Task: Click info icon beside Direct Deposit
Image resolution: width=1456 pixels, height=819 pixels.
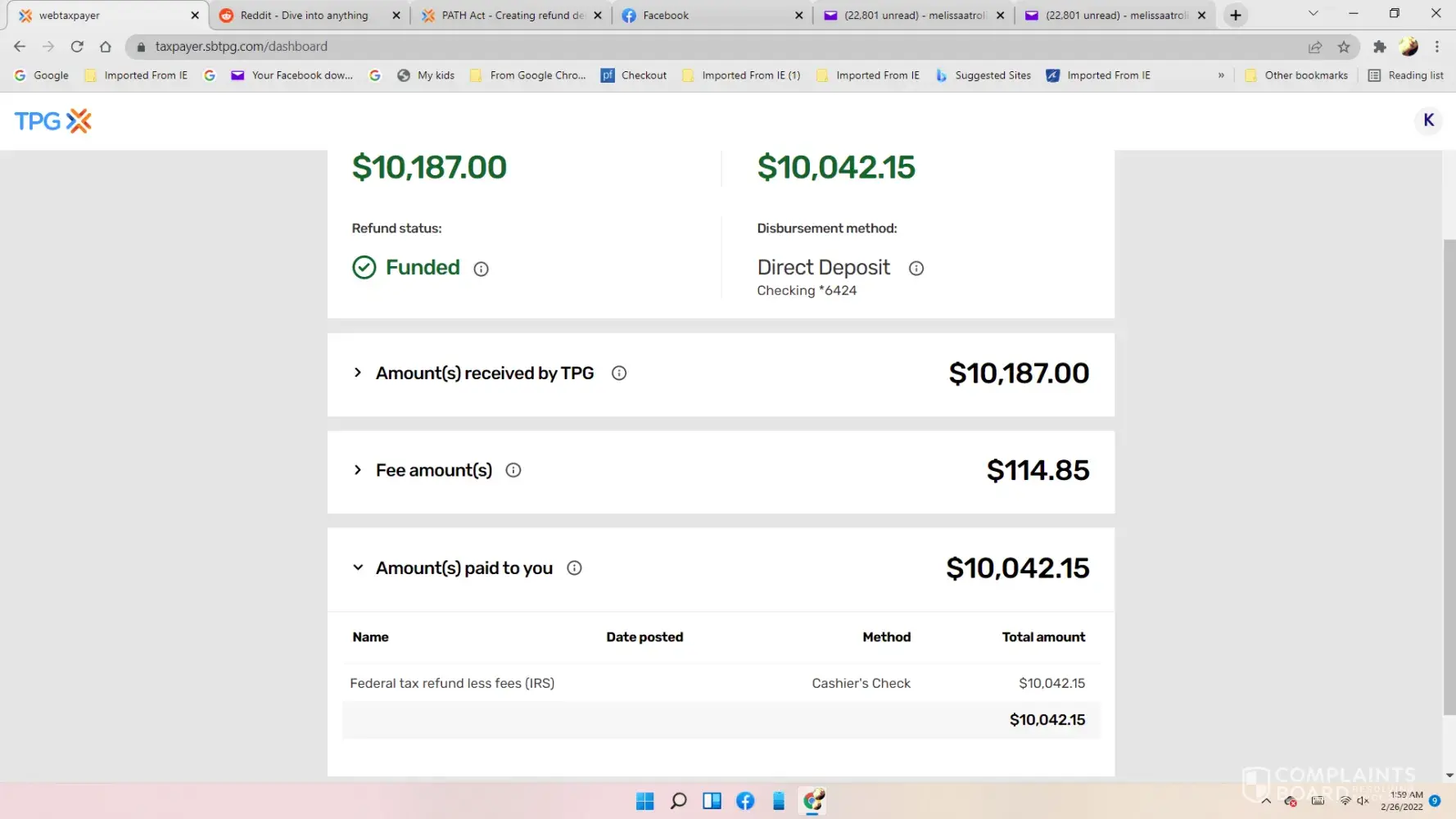Action: [x=916, y=269]
